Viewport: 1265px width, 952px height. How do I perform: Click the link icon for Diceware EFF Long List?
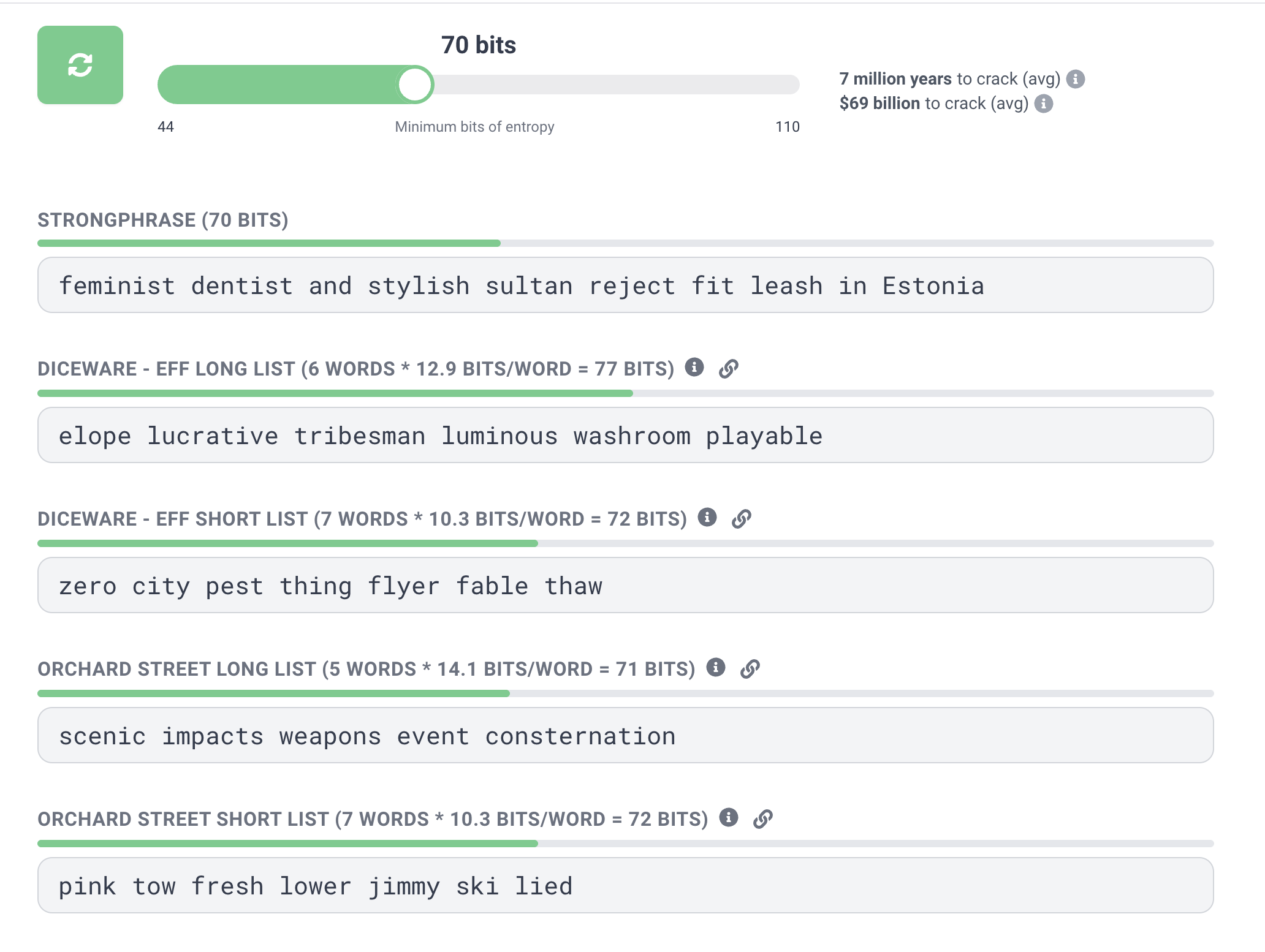729,369
